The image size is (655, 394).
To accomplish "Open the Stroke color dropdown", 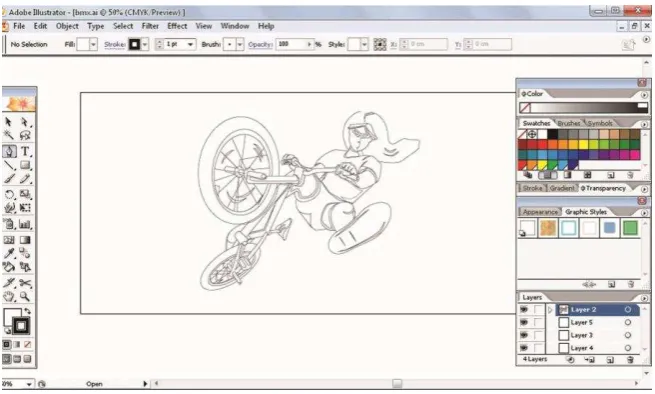I will [x=145, y=44].
